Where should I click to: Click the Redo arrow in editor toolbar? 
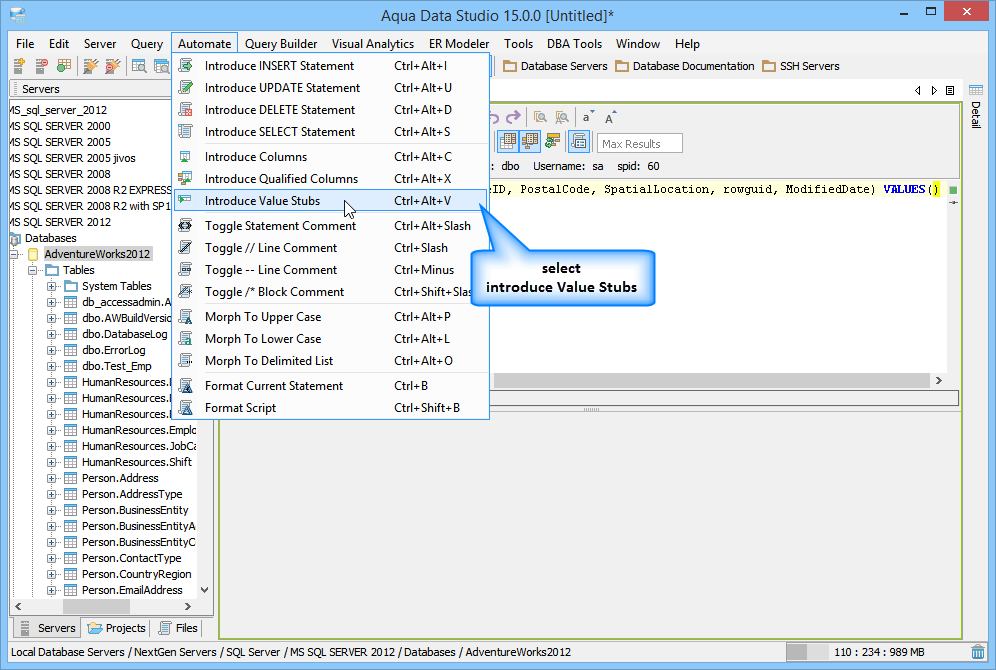click(x=513, y=117)
